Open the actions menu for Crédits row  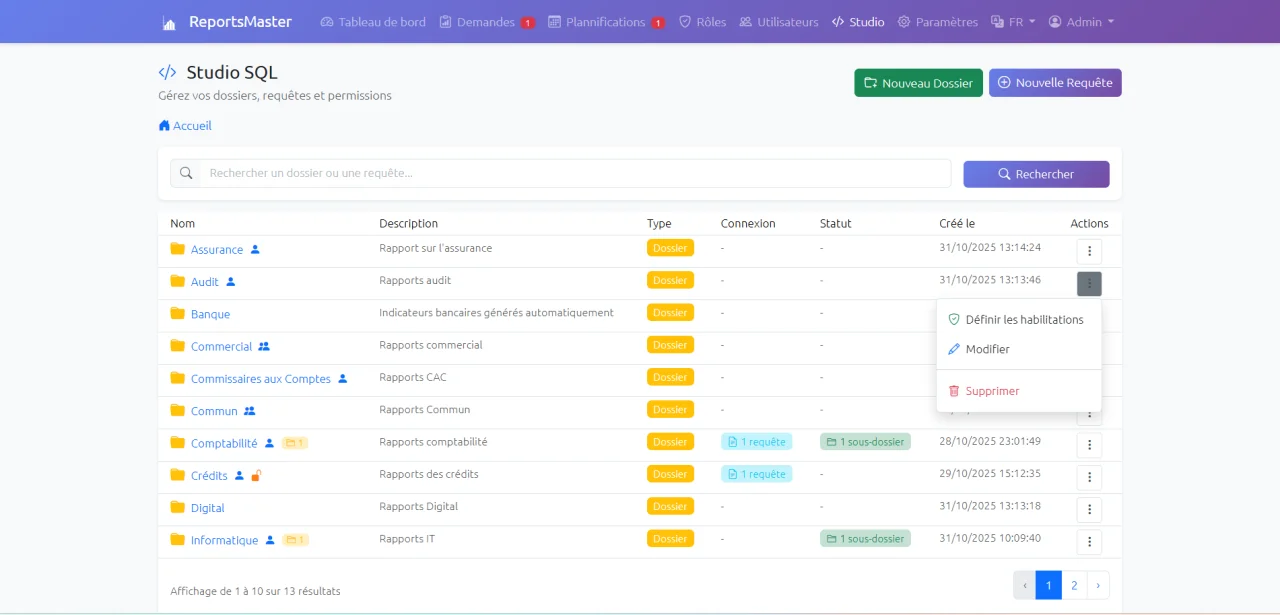[1089, 477]
